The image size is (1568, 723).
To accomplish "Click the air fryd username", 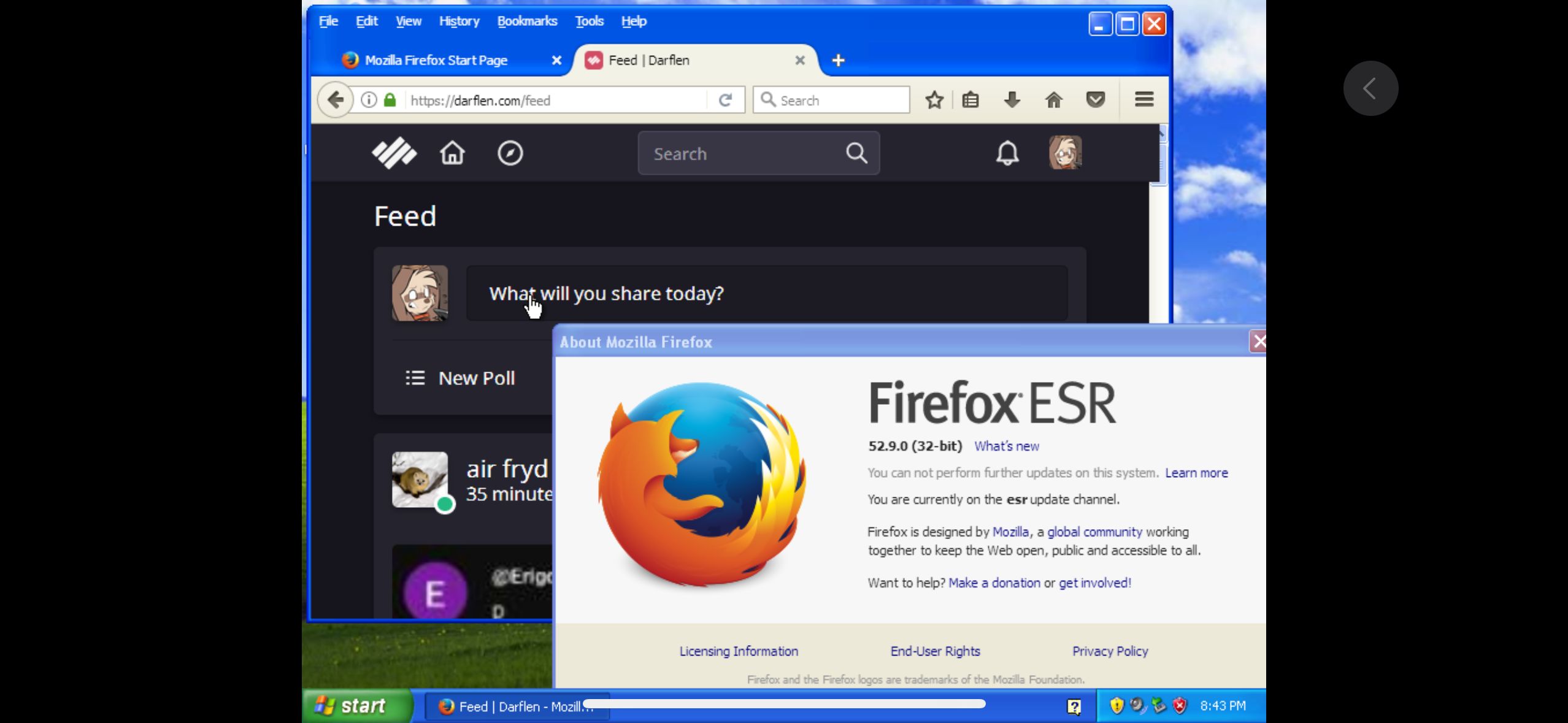I will tap(507, 469).
